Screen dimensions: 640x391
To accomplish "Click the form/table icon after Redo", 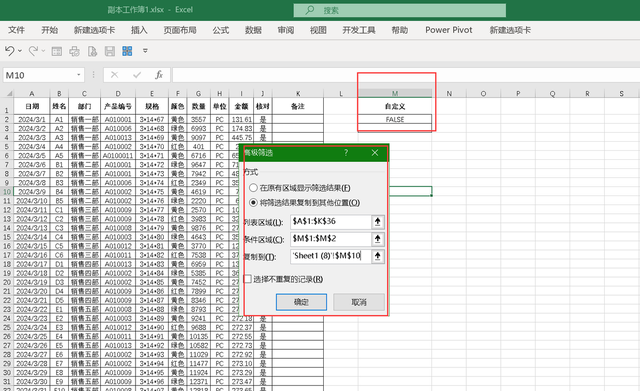I will [57, 51].
